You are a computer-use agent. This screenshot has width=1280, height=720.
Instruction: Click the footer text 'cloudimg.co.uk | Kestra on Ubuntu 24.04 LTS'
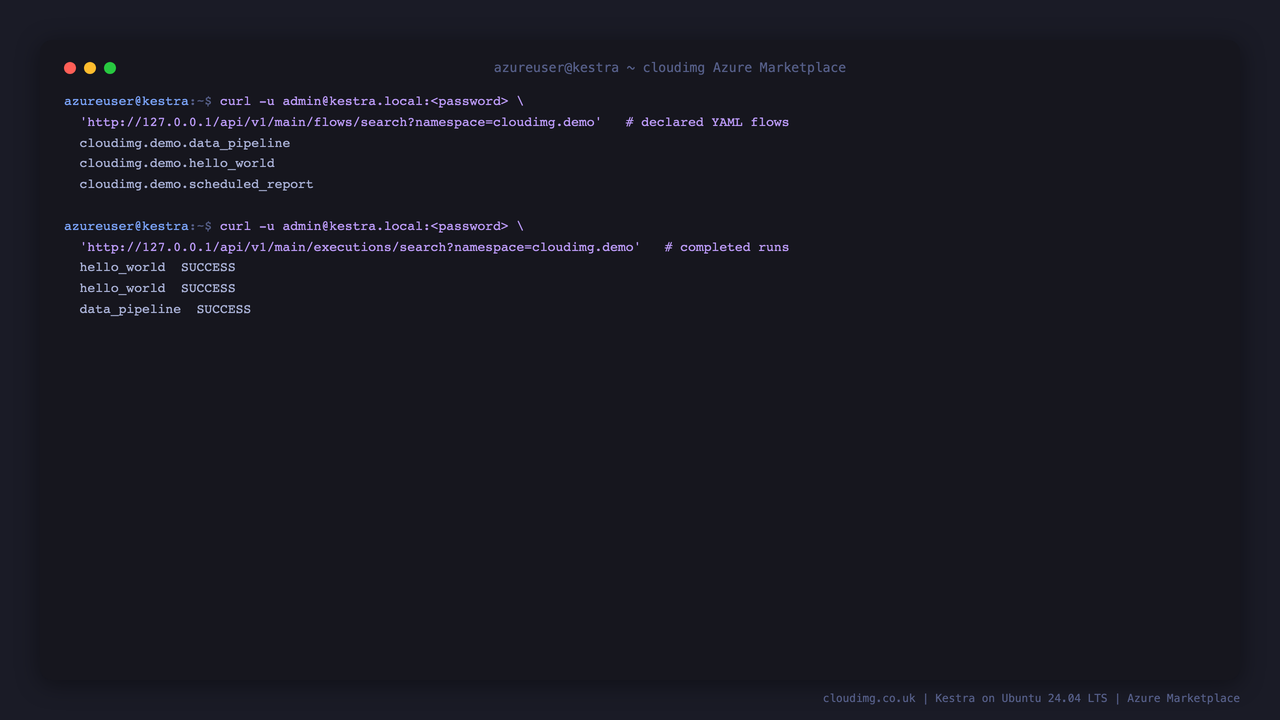(x=965, y=698)
